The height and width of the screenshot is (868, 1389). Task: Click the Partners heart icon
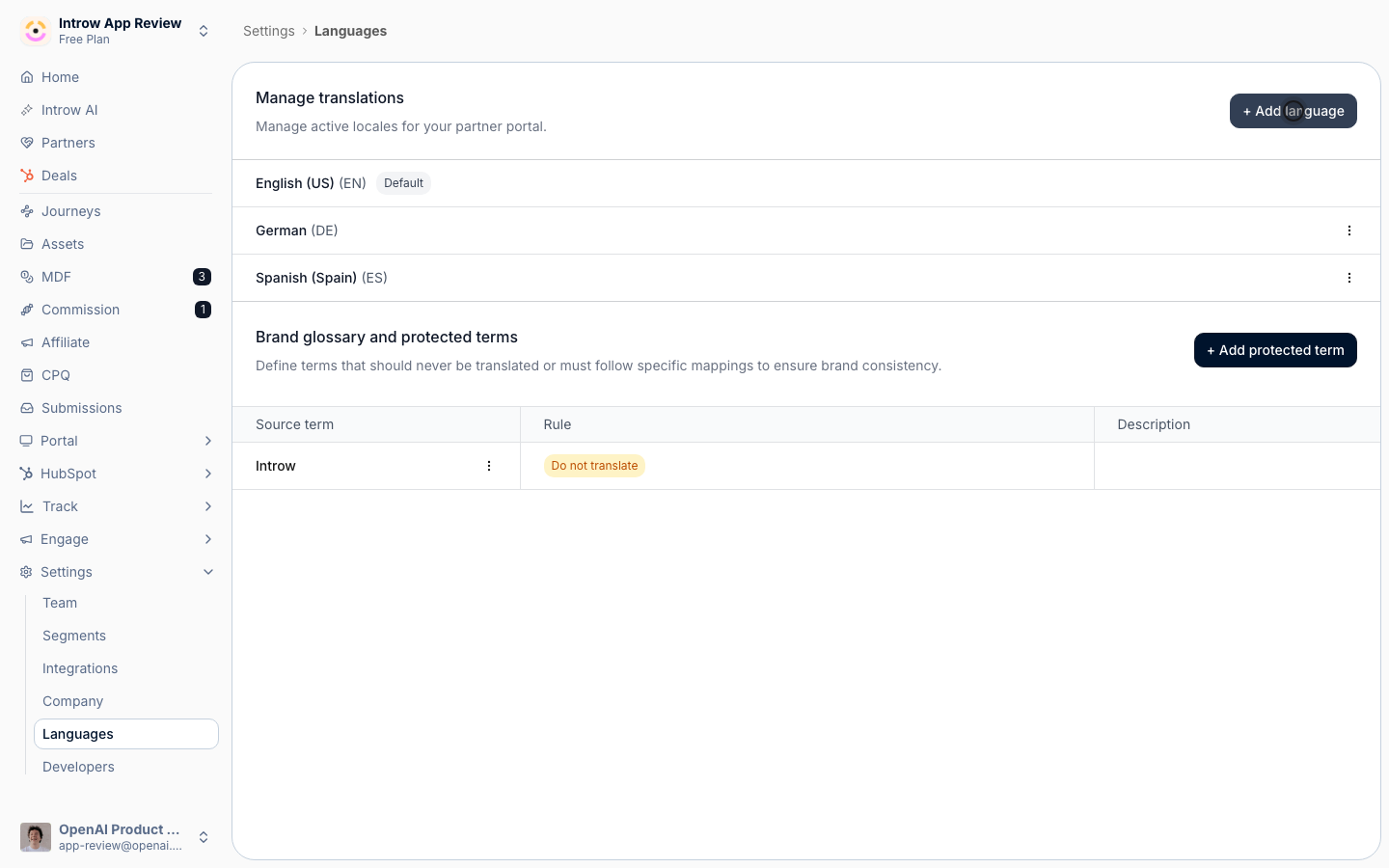[27, 143]
